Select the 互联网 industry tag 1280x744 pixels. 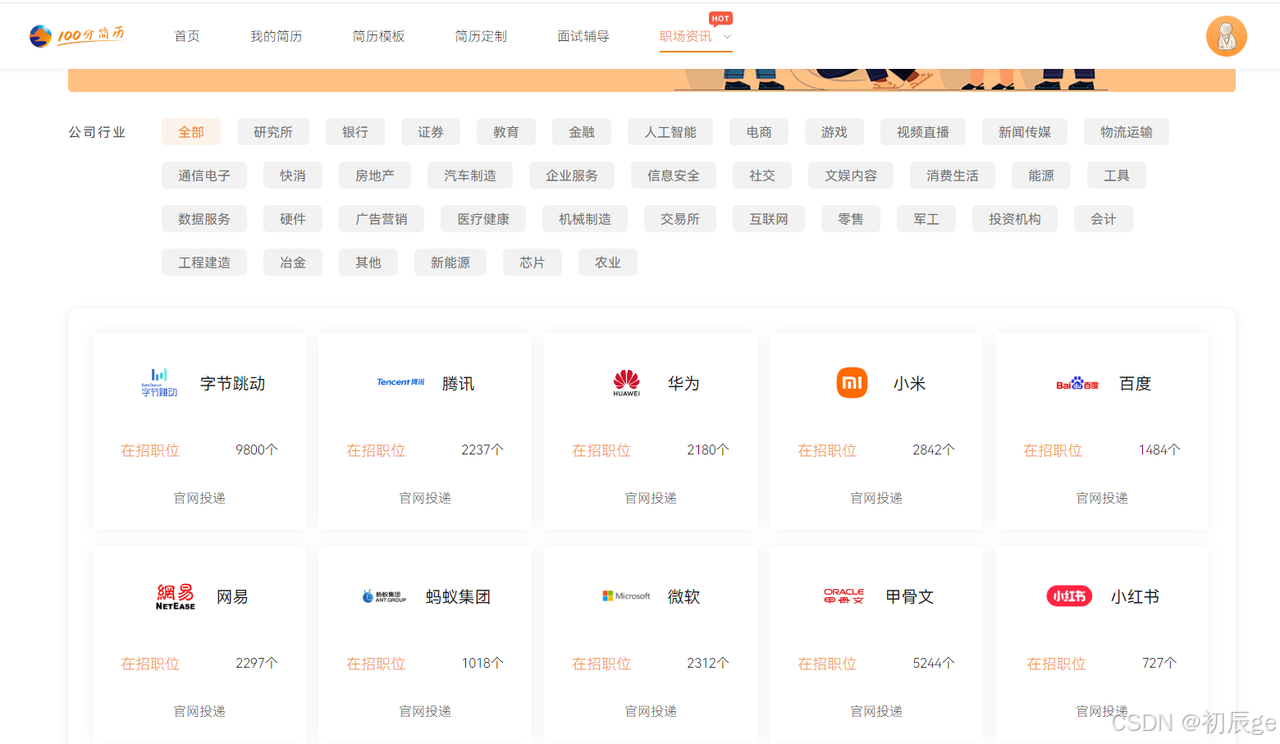click(x=769, y=219)
